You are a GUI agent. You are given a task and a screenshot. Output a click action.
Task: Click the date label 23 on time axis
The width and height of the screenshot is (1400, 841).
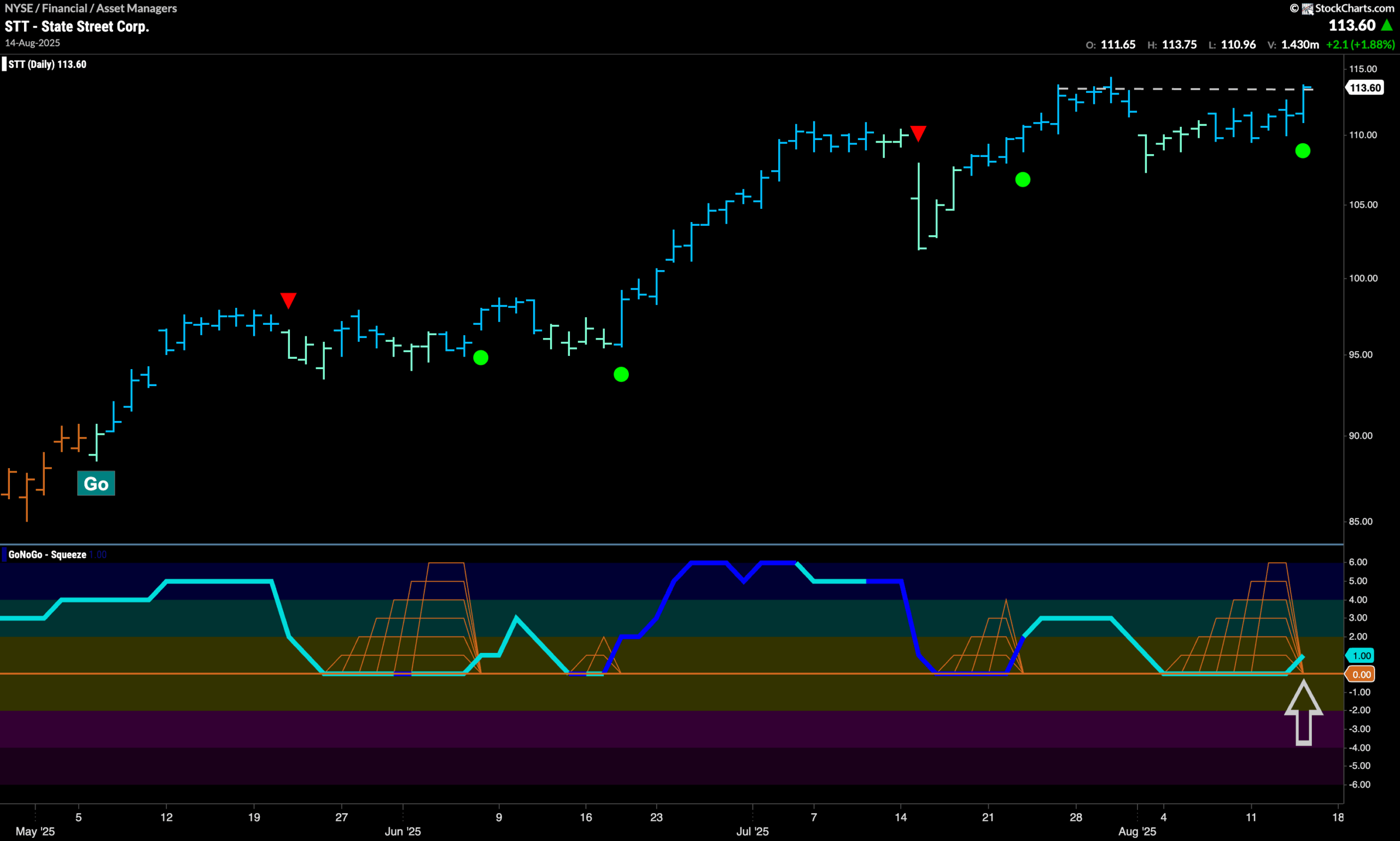(x=656, y=816)
